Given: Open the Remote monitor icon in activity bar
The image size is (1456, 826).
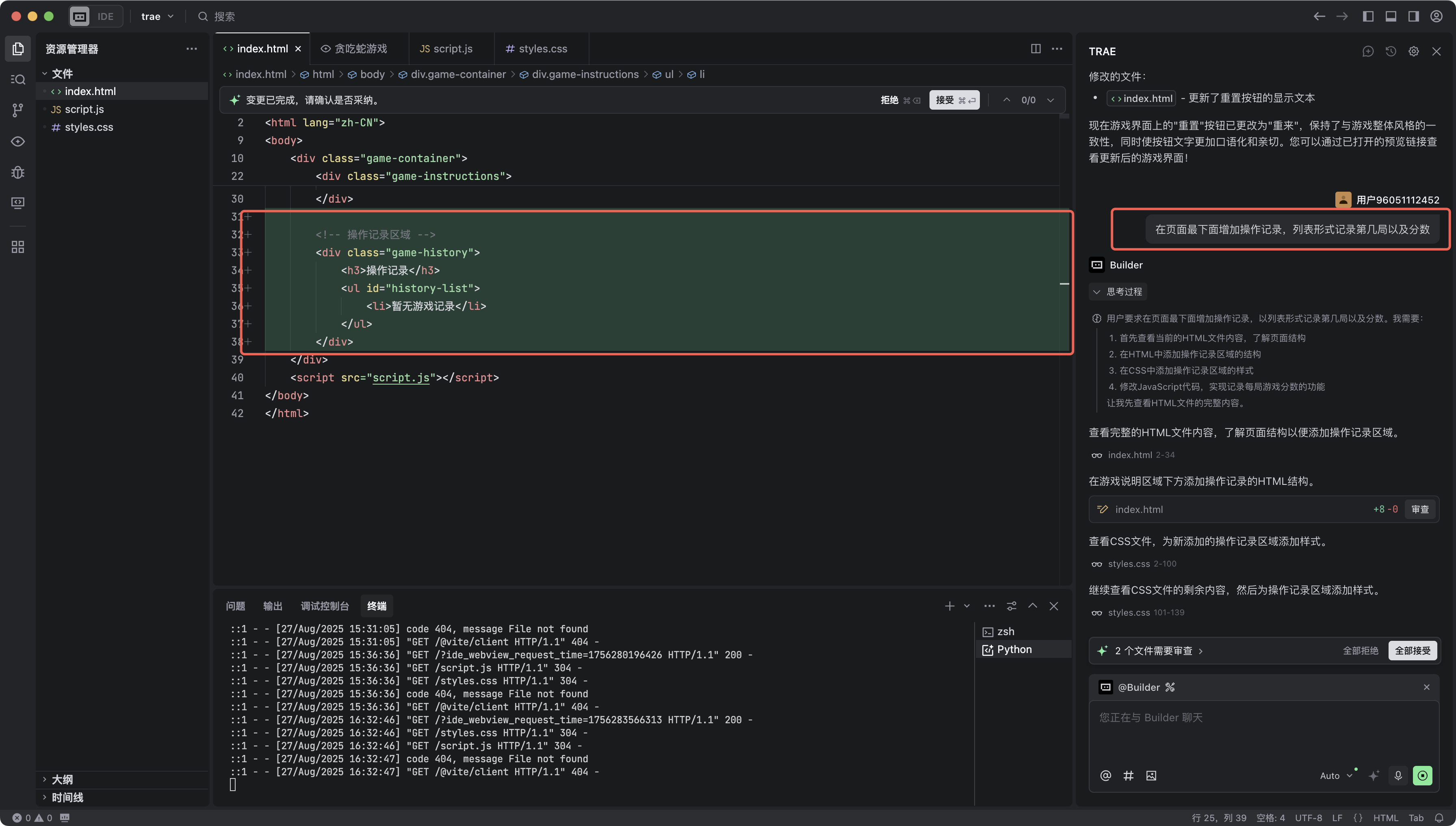Looking at the screenshot, I should click(18, 203).
